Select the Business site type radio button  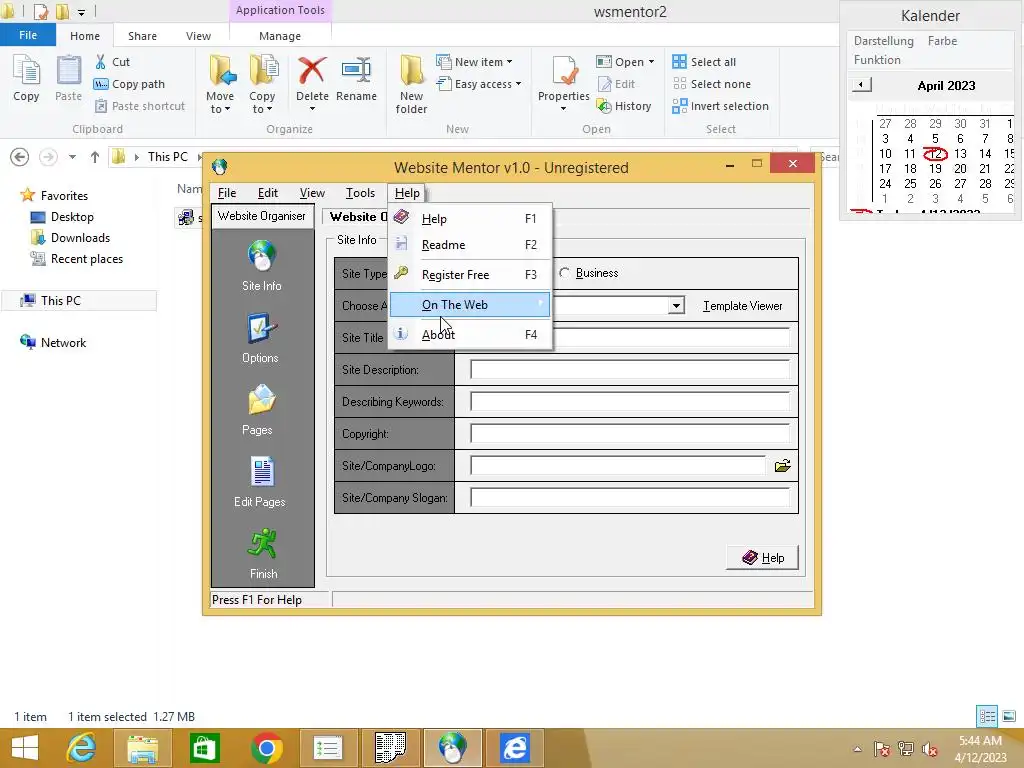(x=564, y=273)
